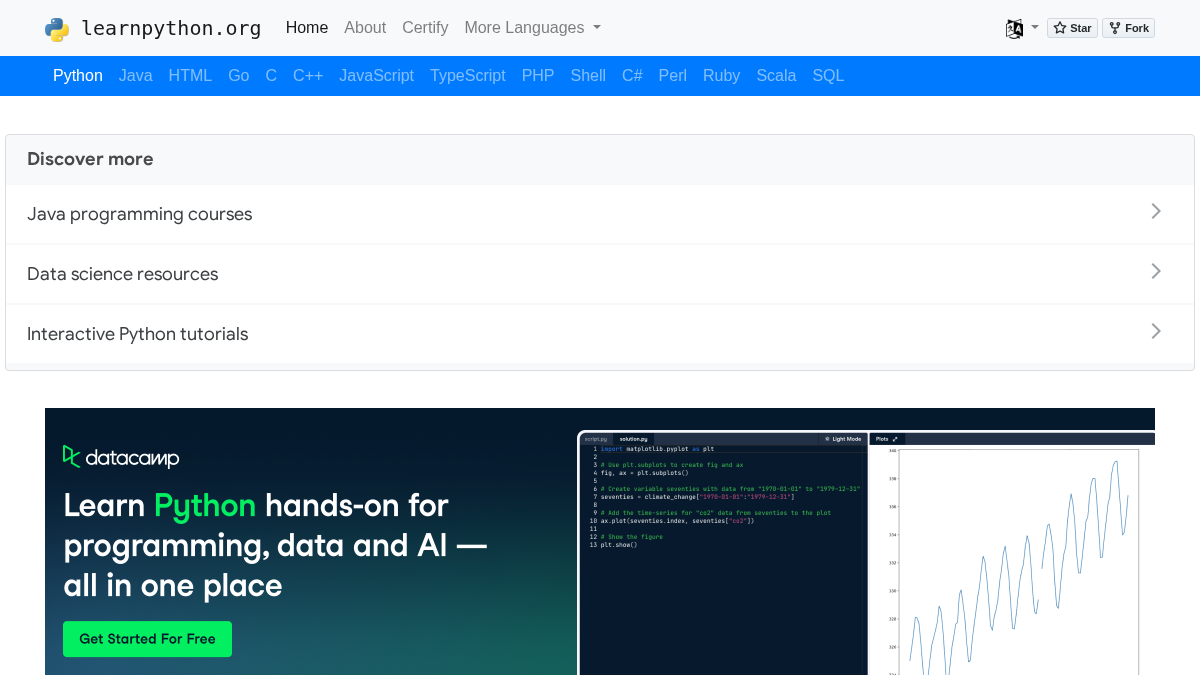Screen dimensions: 1200x675
Task: Click chevron beside Data science resources
Action: point(1156,271)
